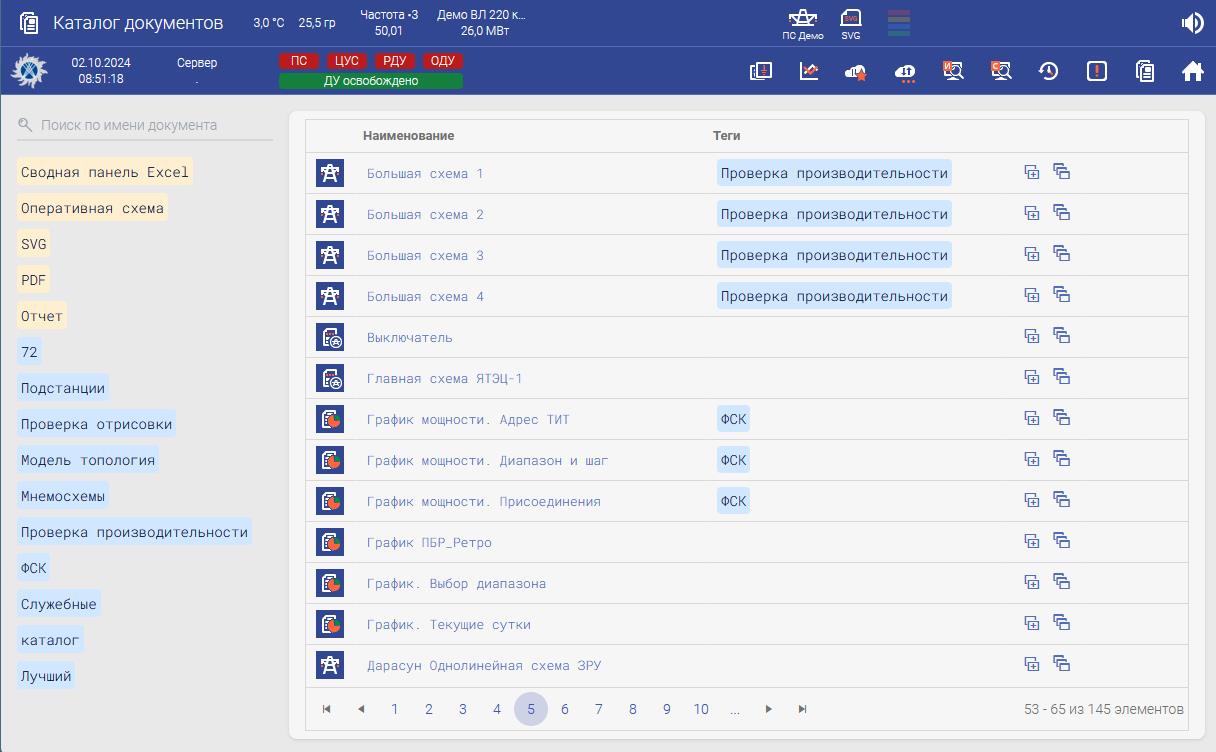Open the alert exclamation mark icon
Screen dimensions: 1216x752
(1097, 71)
